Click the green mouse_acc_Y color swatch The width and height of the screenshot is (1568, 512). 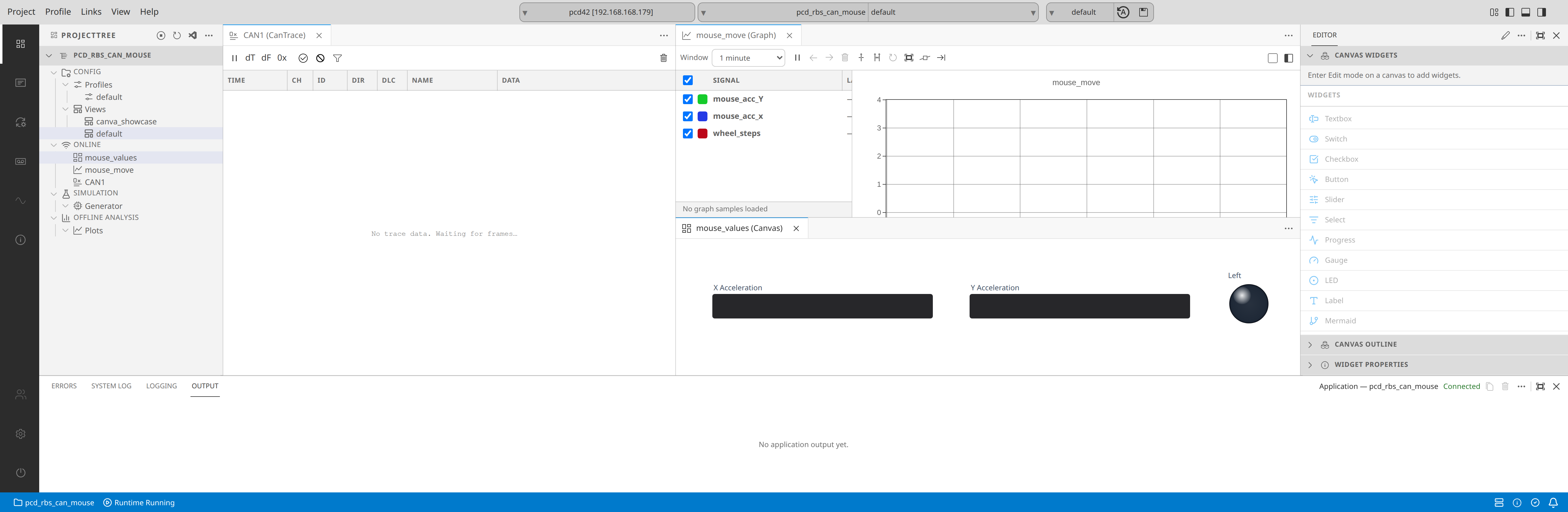coord(703,99)
